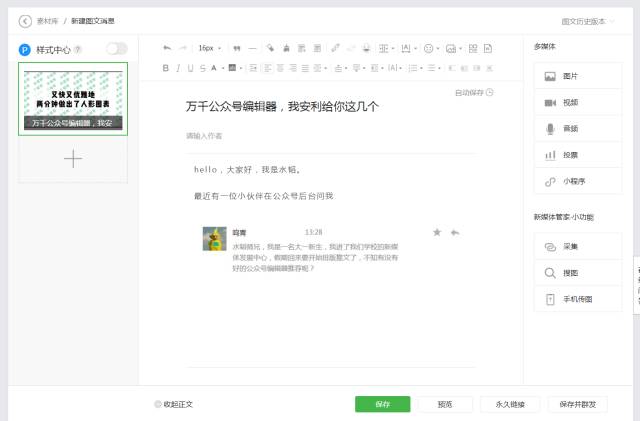Open the 手机传图 phone upload tool
The height and width of the screenshot is (421, 640).
click(578, 299)
